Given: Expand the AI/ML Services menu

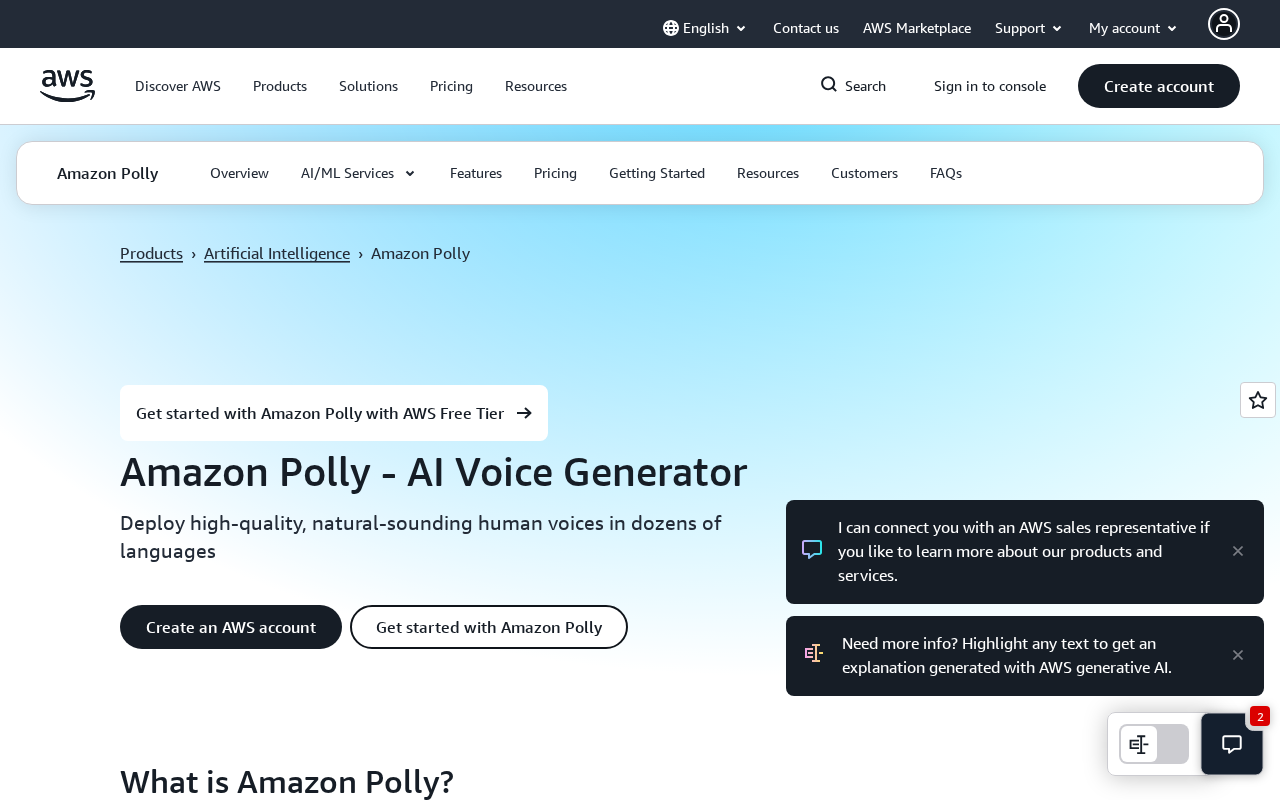Looking at the screenshot, I should click(x=358, y=173).
